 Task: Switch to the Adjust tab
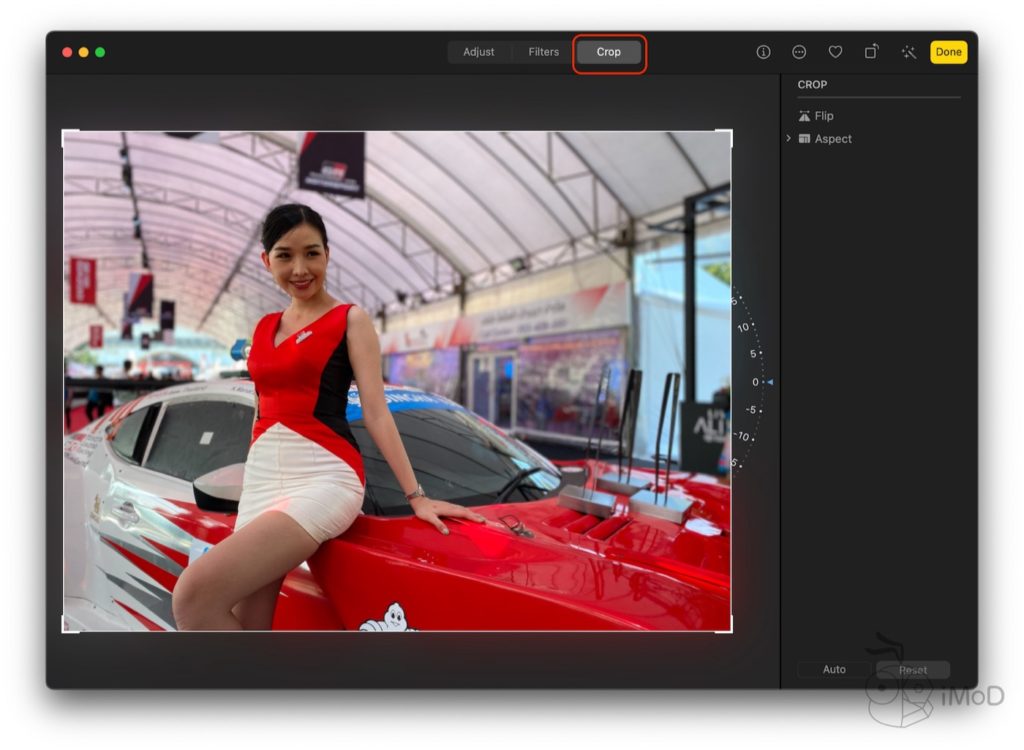pyautogui.click(x=478, y=52)
